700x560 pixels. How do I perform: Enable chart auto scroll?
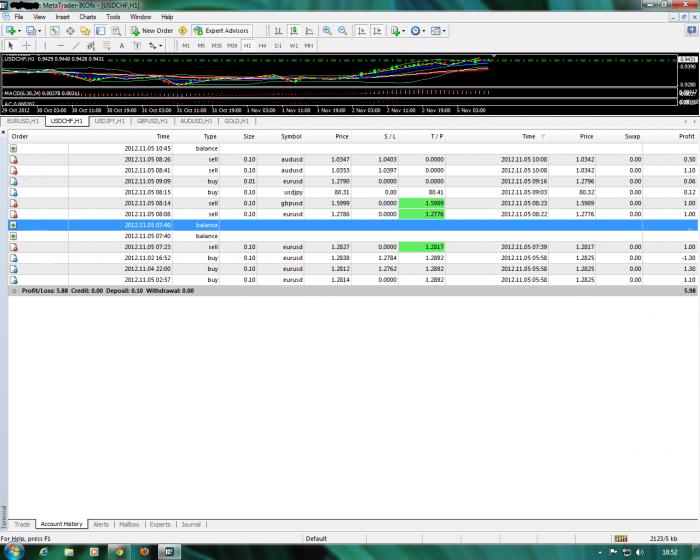tap(362, 31)
